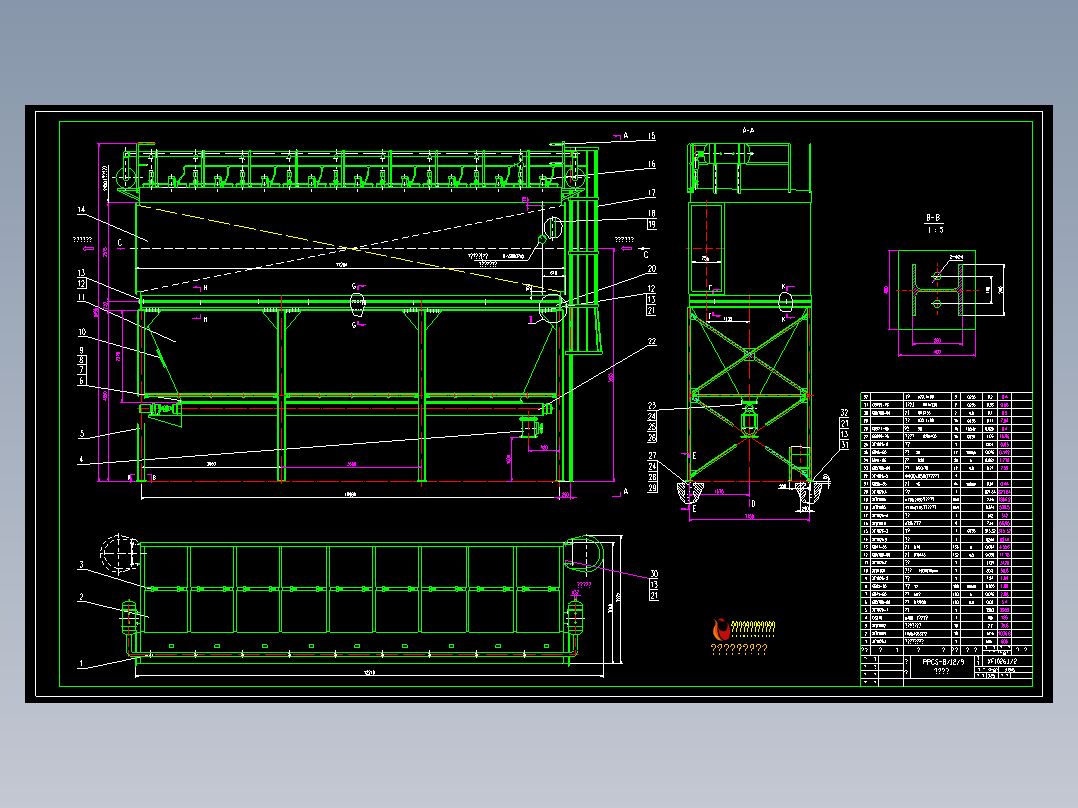Select the part callout number 15
Viewport: 1078px width, 808px height.
651,136
